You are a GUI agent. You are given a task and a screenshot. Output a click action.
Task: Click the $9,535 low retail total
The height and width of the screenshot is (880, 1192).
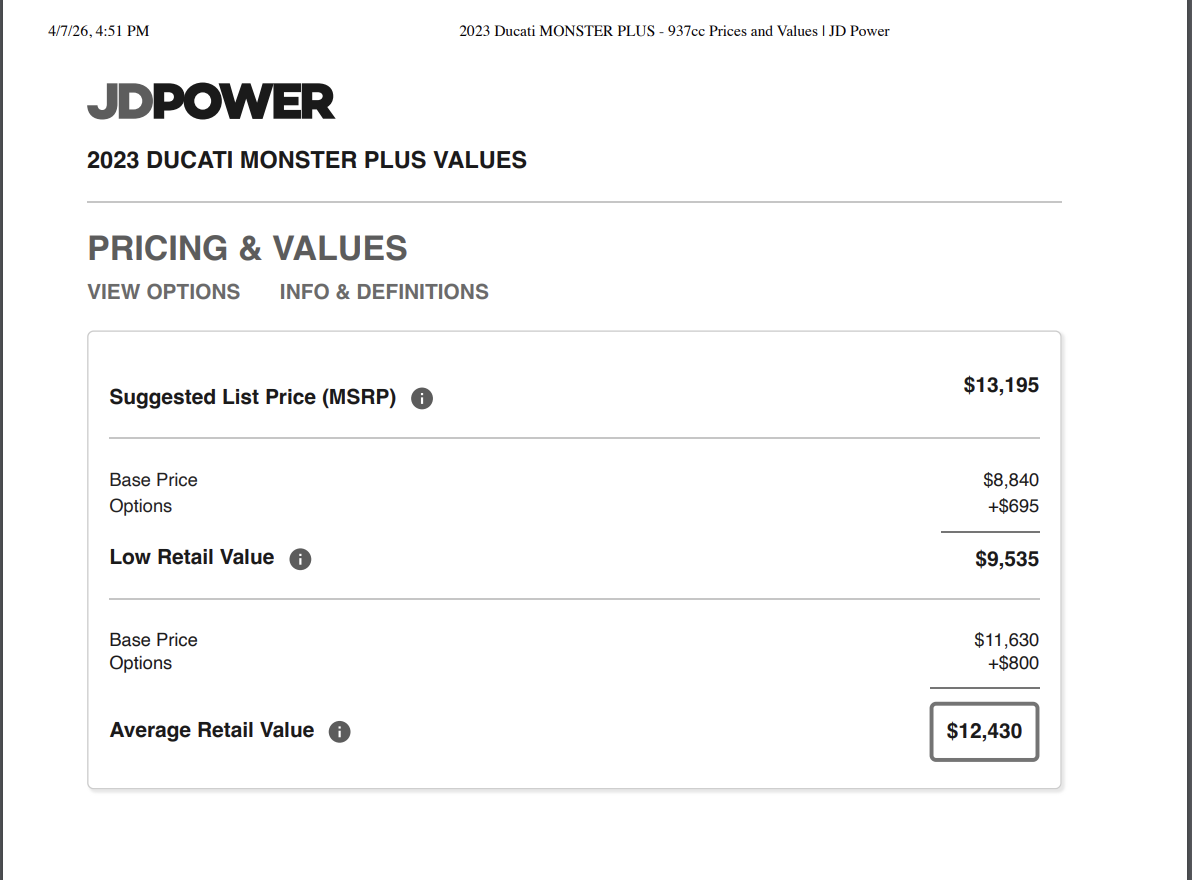pyautogui.click(x=1007, y=559)
